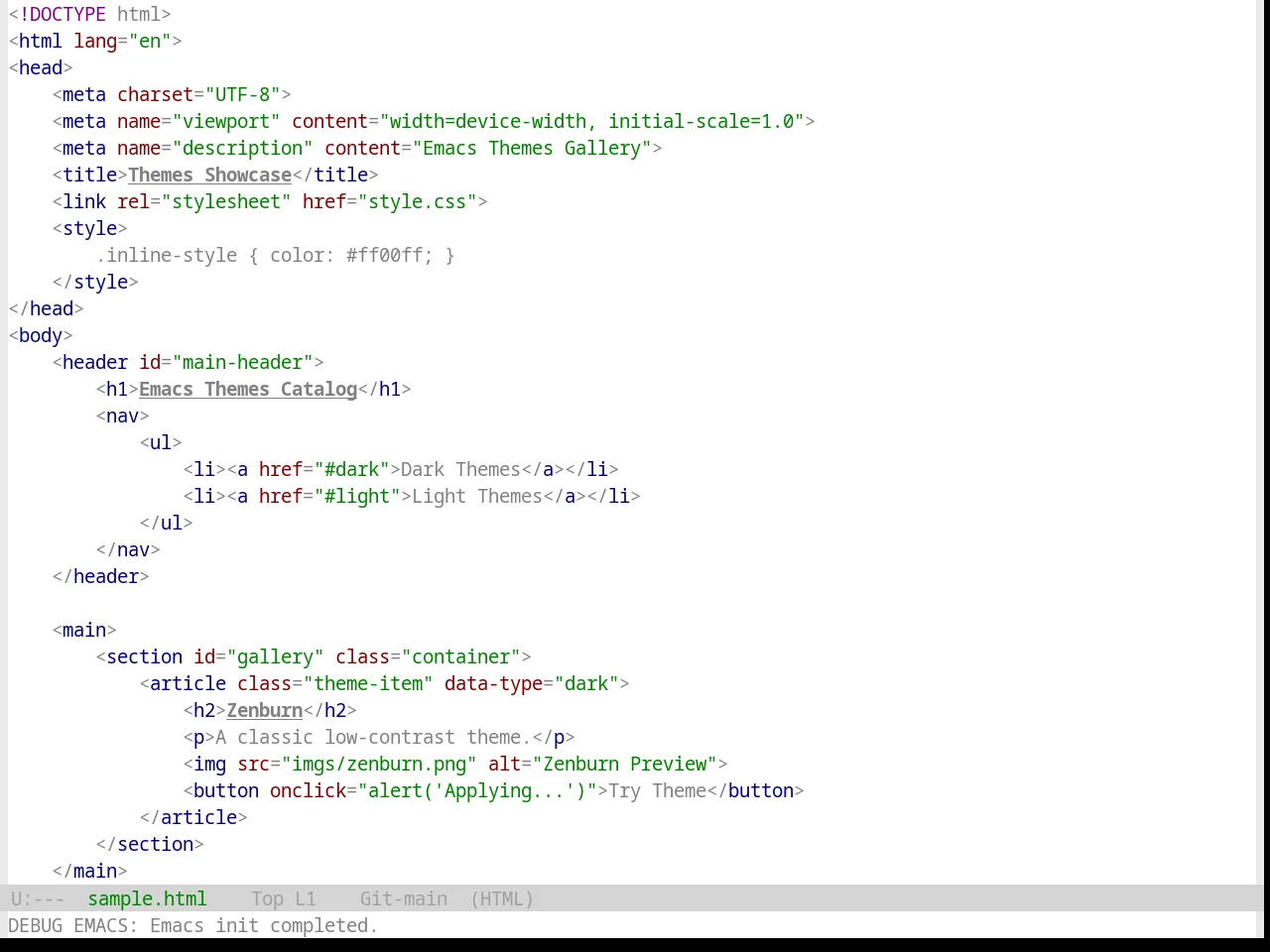Click the lang="en" attribute
Image resolution: width=1270 pixels, height=952 pixels.
(122, 42)
